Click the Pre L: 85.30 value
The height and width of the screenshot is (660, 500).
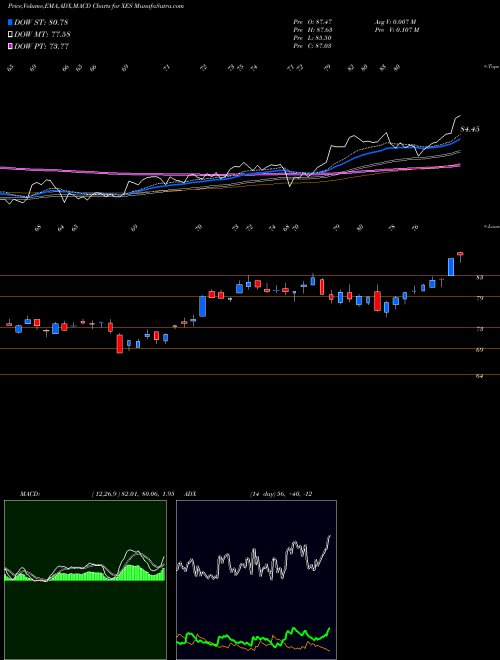(x=313, y=38)
